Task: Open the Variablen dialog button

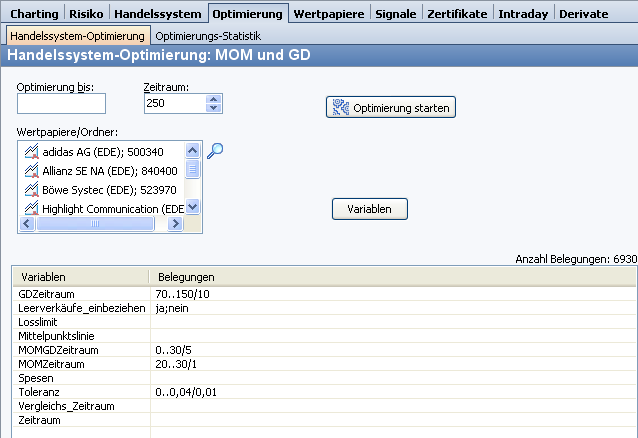Action: (369, 209)
